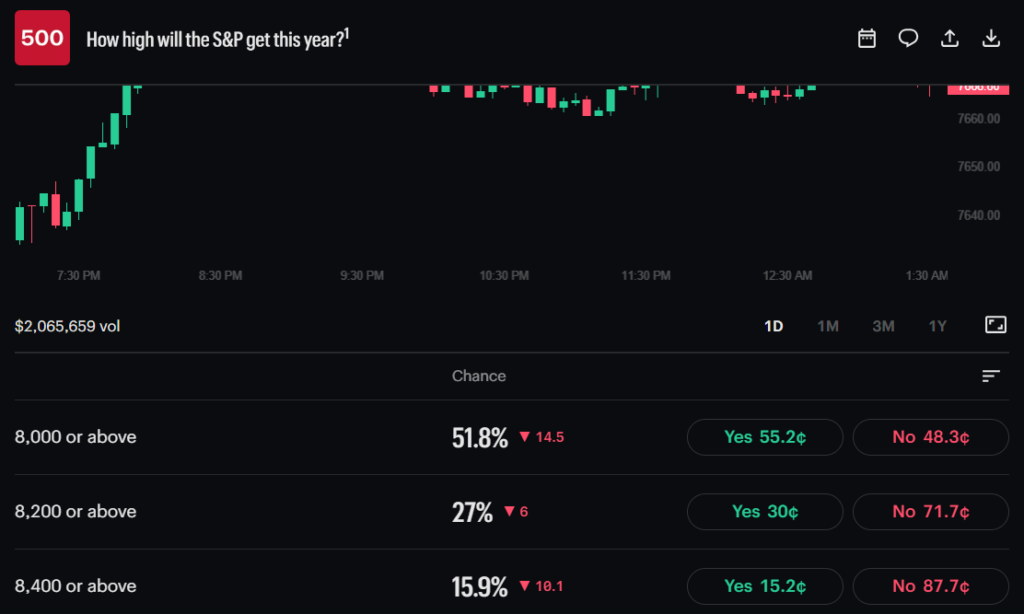
Task: Buy No at 48.3¢ for 8,000
Action: pyautogui.click(x=931, y=437)
